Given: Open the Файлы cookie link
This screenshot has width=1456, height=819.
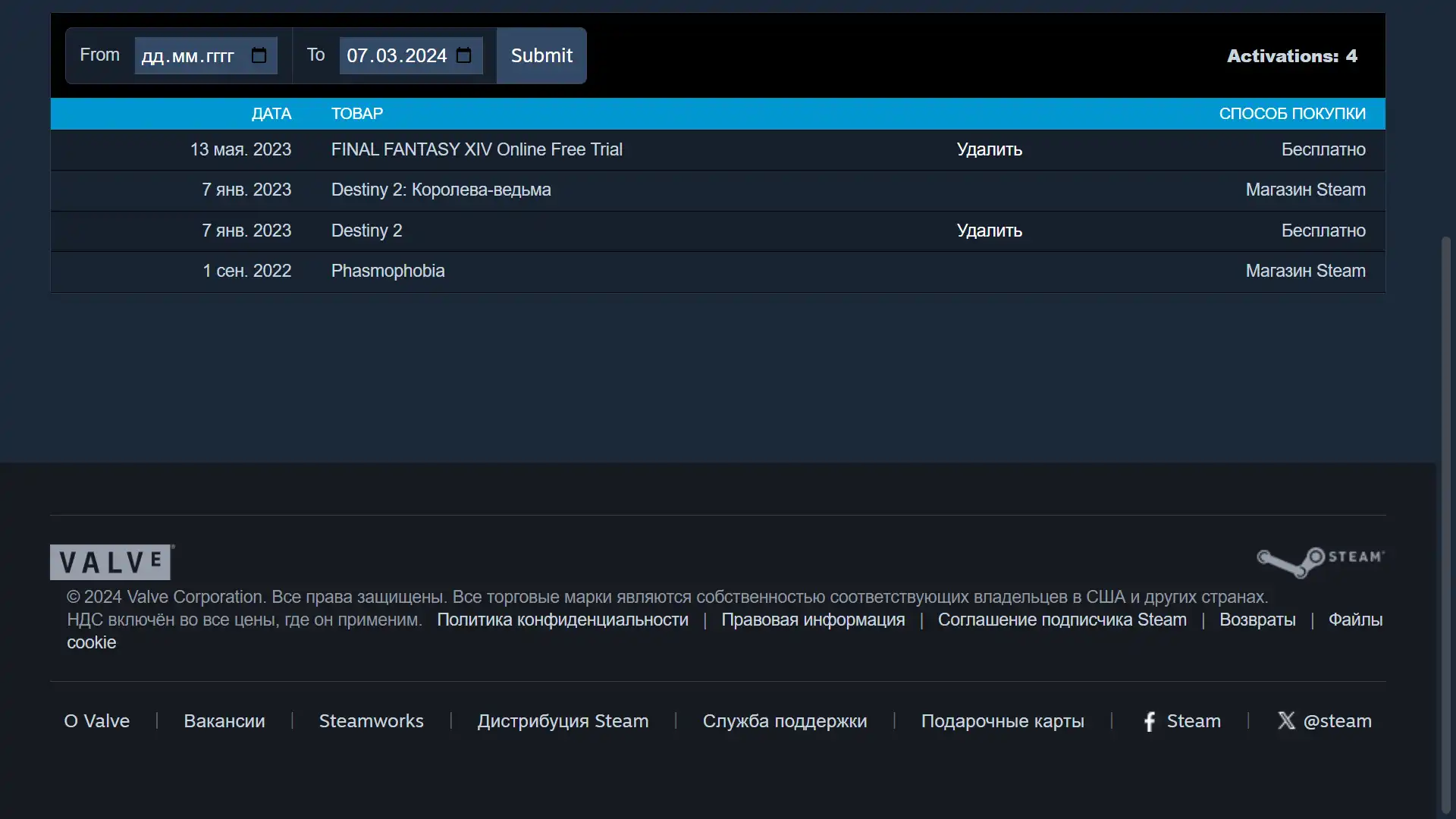Looking at the screenshot, I should [x=1355, y=620].
